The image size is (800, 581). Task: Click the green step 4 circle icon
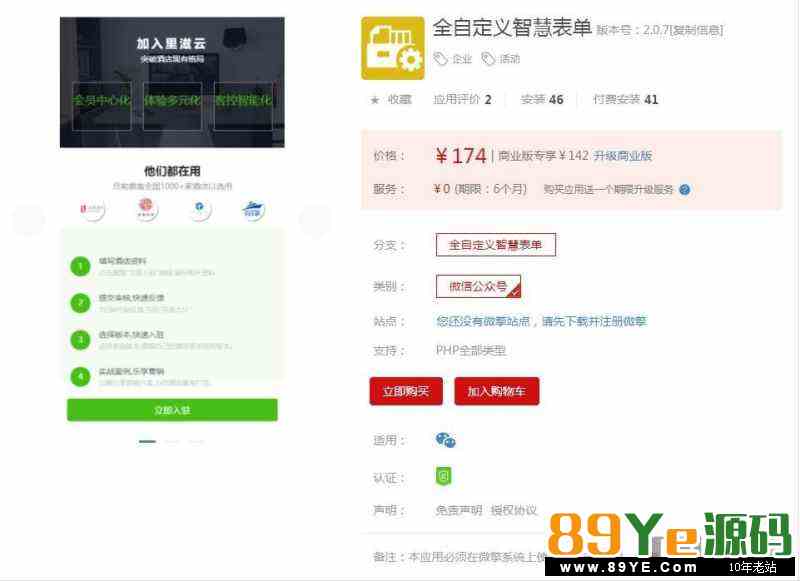coord(80,377)
